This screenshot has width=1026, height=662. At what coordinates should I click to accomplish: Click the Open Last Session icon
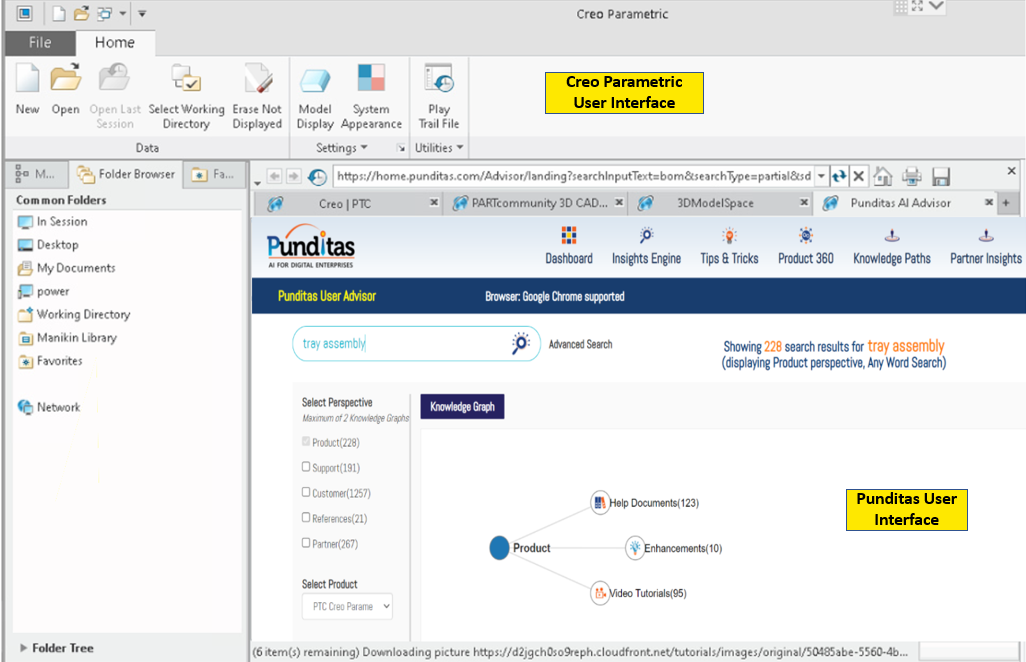[115, 78]
